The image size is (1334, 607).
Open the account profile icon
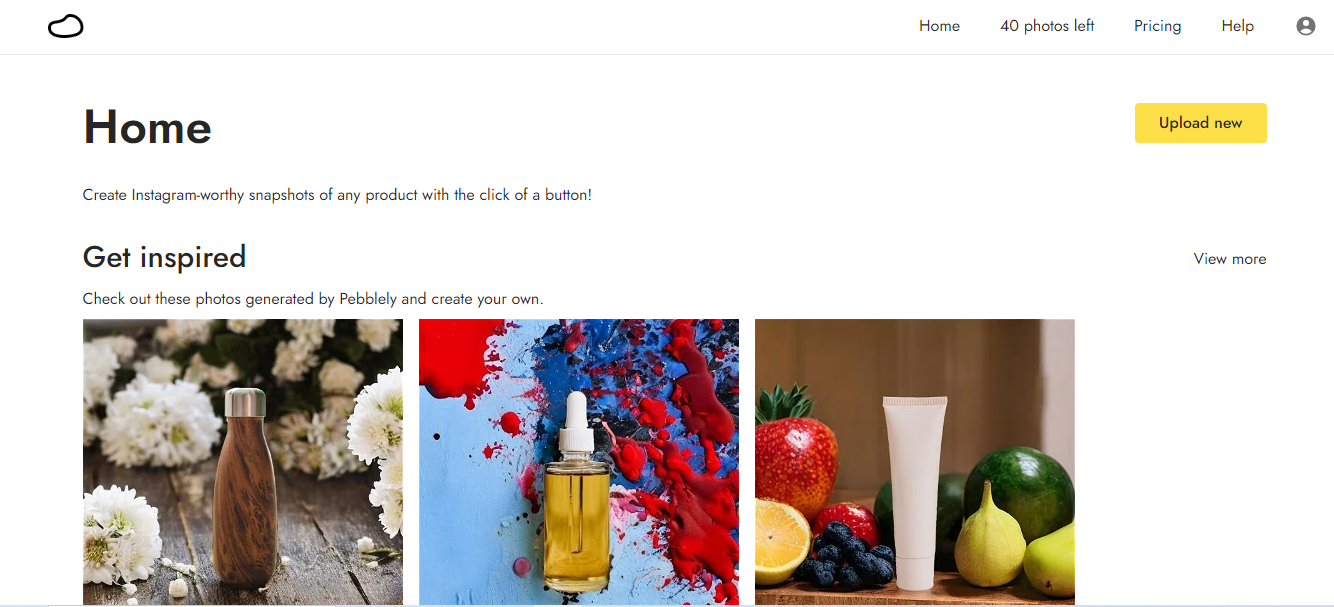(1305, 26)
